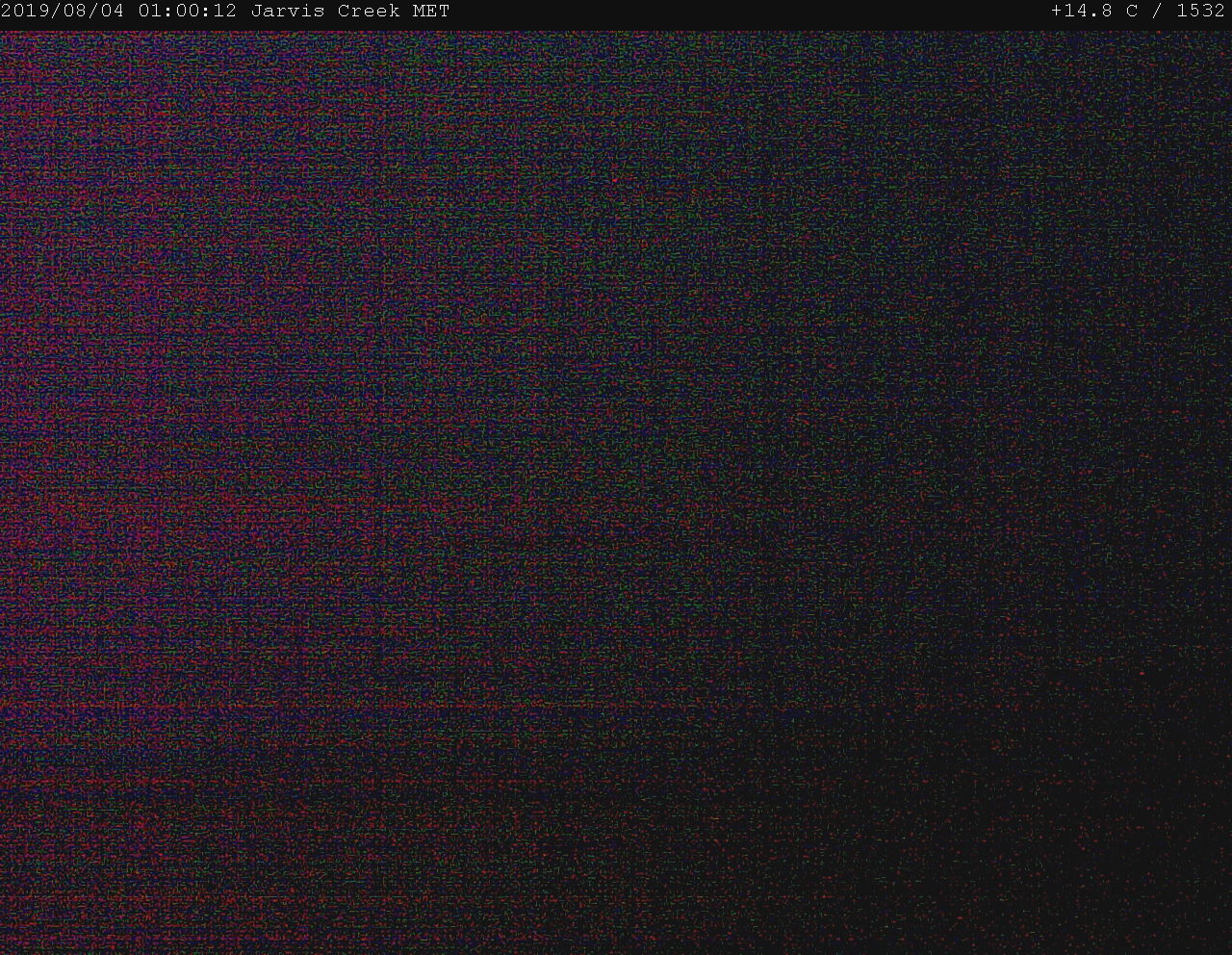Click the minutes 00 in the timestamp
Viewport: 1232px width, 955px height.
pyautogui.click(x=188, y=12)
